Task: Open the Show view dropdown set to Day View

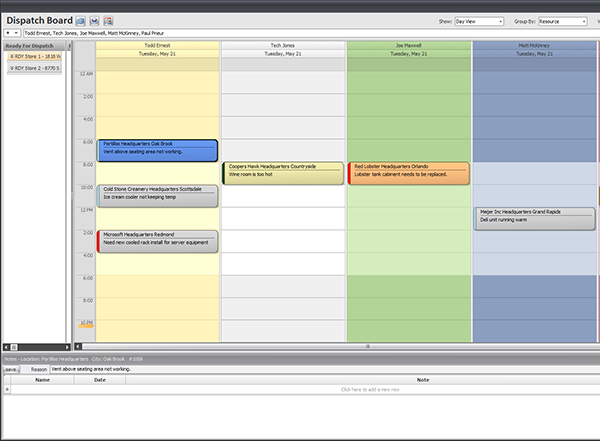Action: [479, 21]
